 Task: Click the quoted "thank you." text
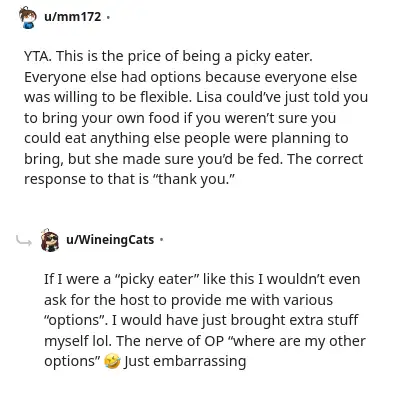click(194, 179)
